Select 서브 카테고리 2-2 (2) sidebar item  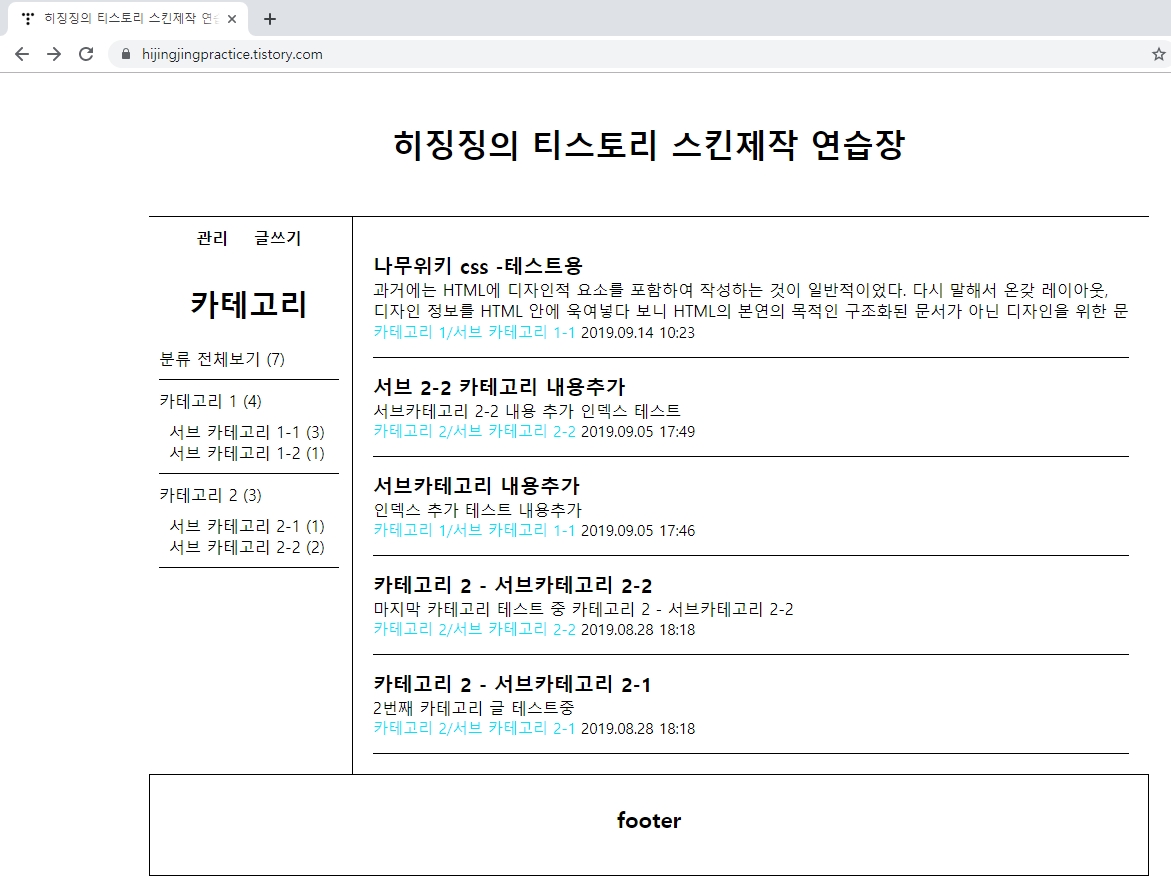tap(247, 547)
